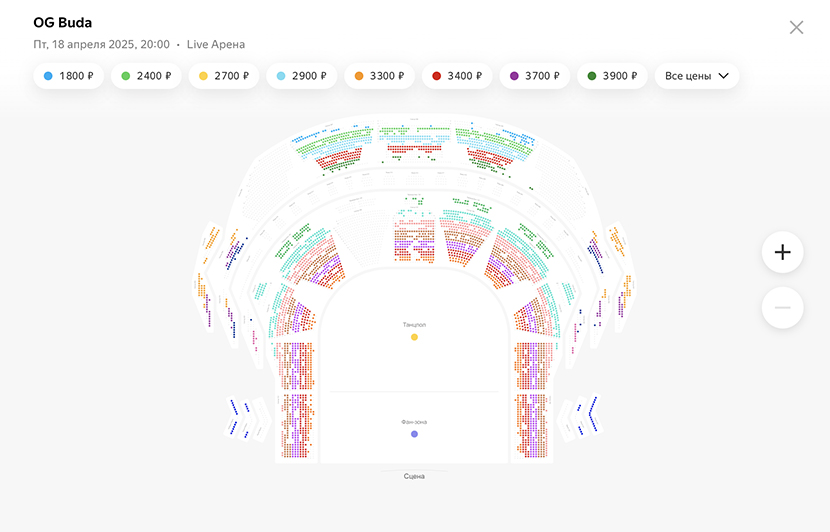Screen dimensions: 830x532
Task: Filter seats by 2900 ₽ price
Action: click(302, 76)
